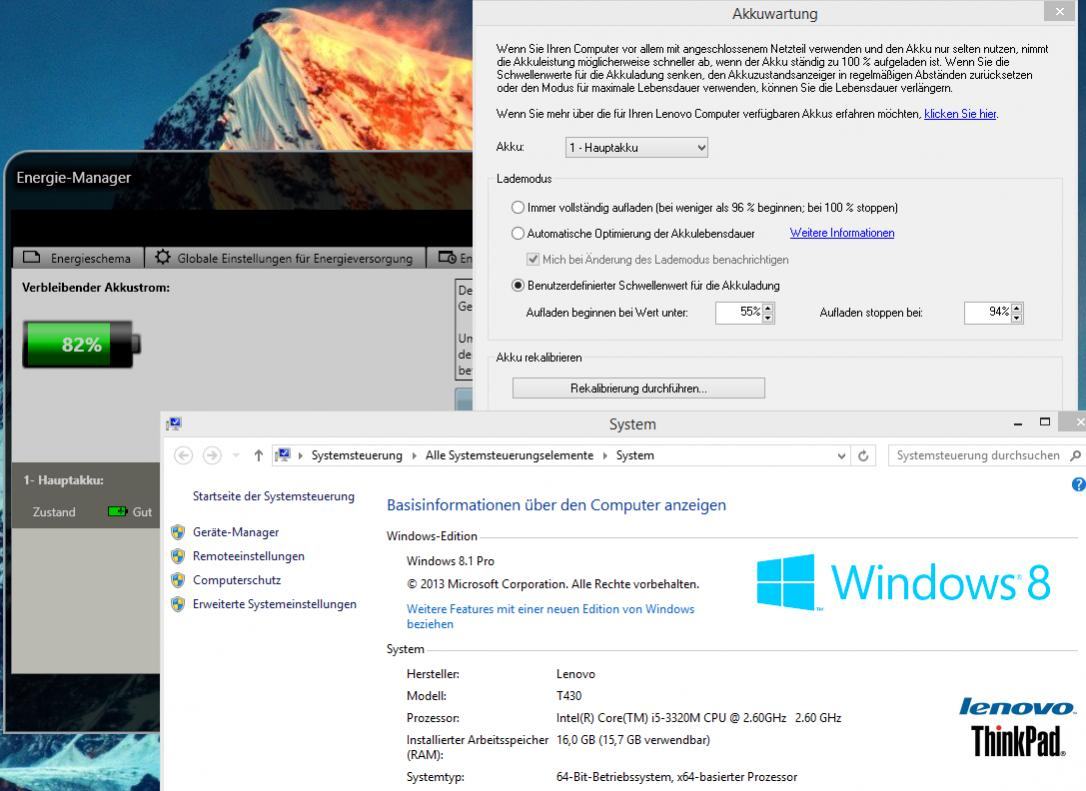Image resolution: width=1086 pixels, height=791 pixels.
Task: Click the 'System' breadcrumb item
Action: [x=634, y=455]
